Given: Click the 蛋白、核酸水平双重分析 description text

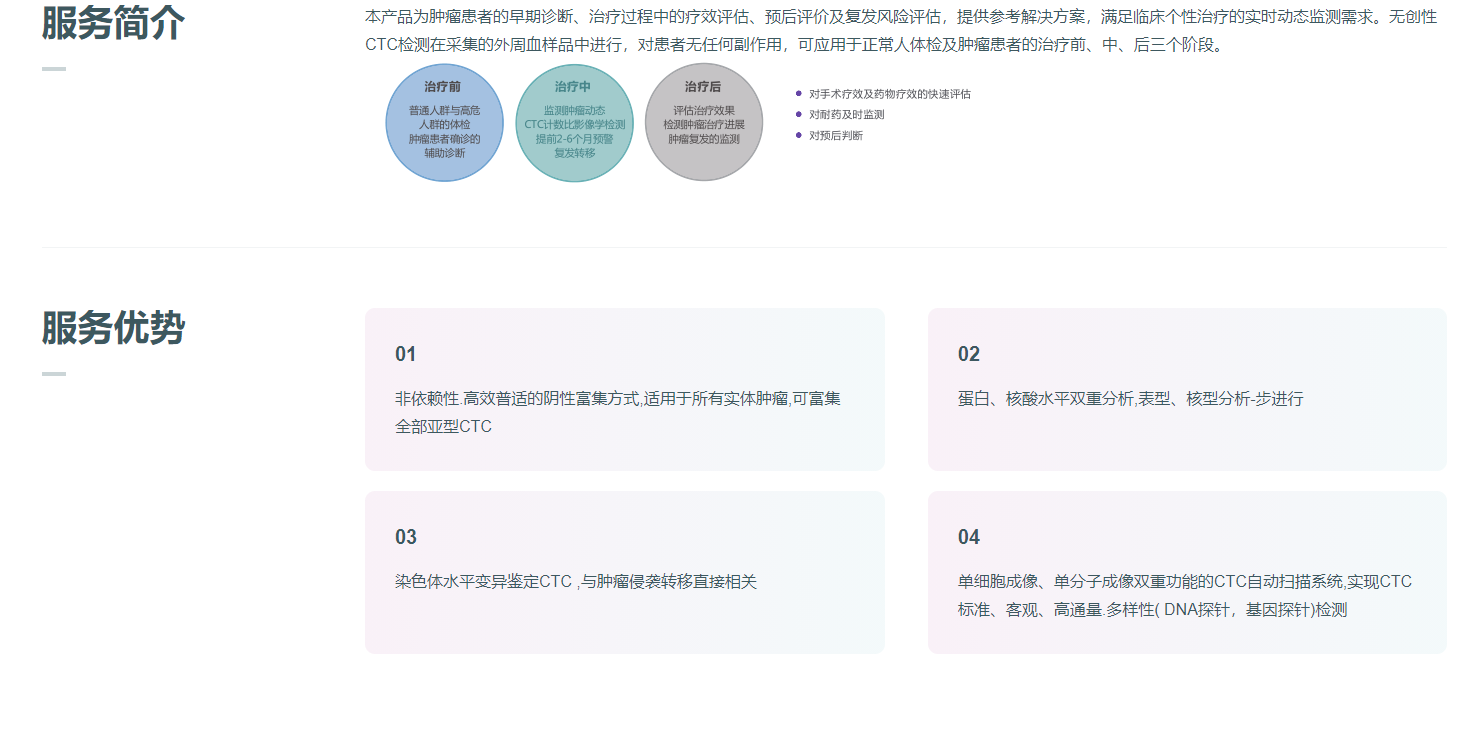Looking at the screenshot, I should [x=1130, y=399].
